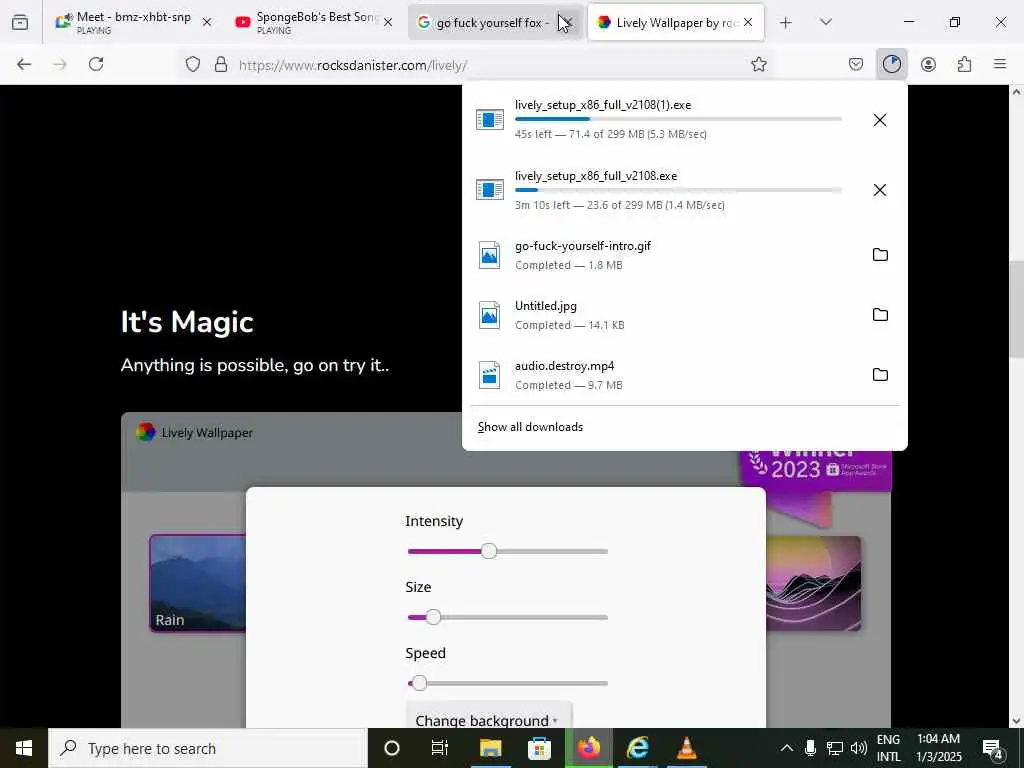Open the Action Center notifications
Viewport: 1024px width, 768px height.
[x=993, y=749]
